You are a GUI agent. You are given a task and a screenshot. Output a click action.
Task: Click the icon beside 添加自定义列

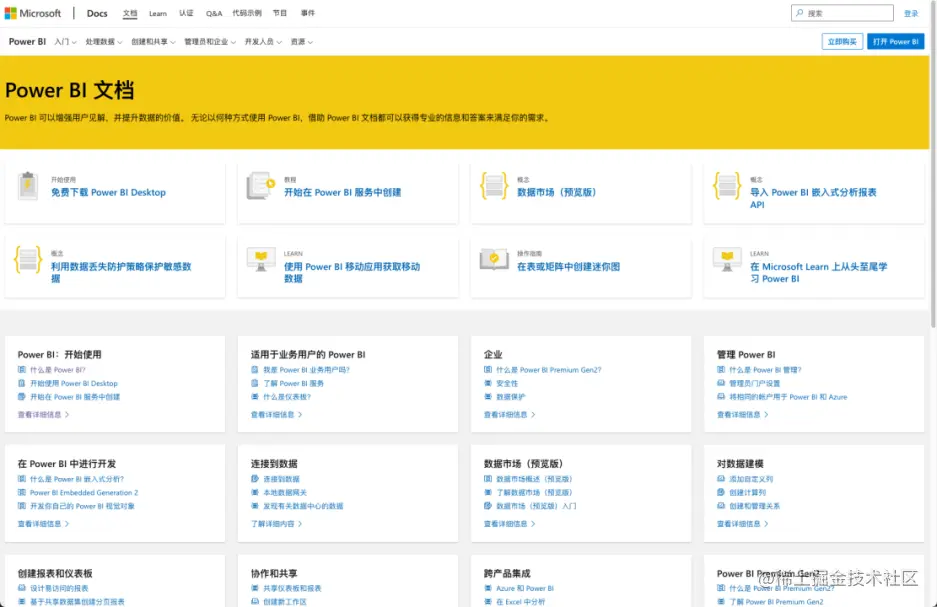(x=721, y=479)
